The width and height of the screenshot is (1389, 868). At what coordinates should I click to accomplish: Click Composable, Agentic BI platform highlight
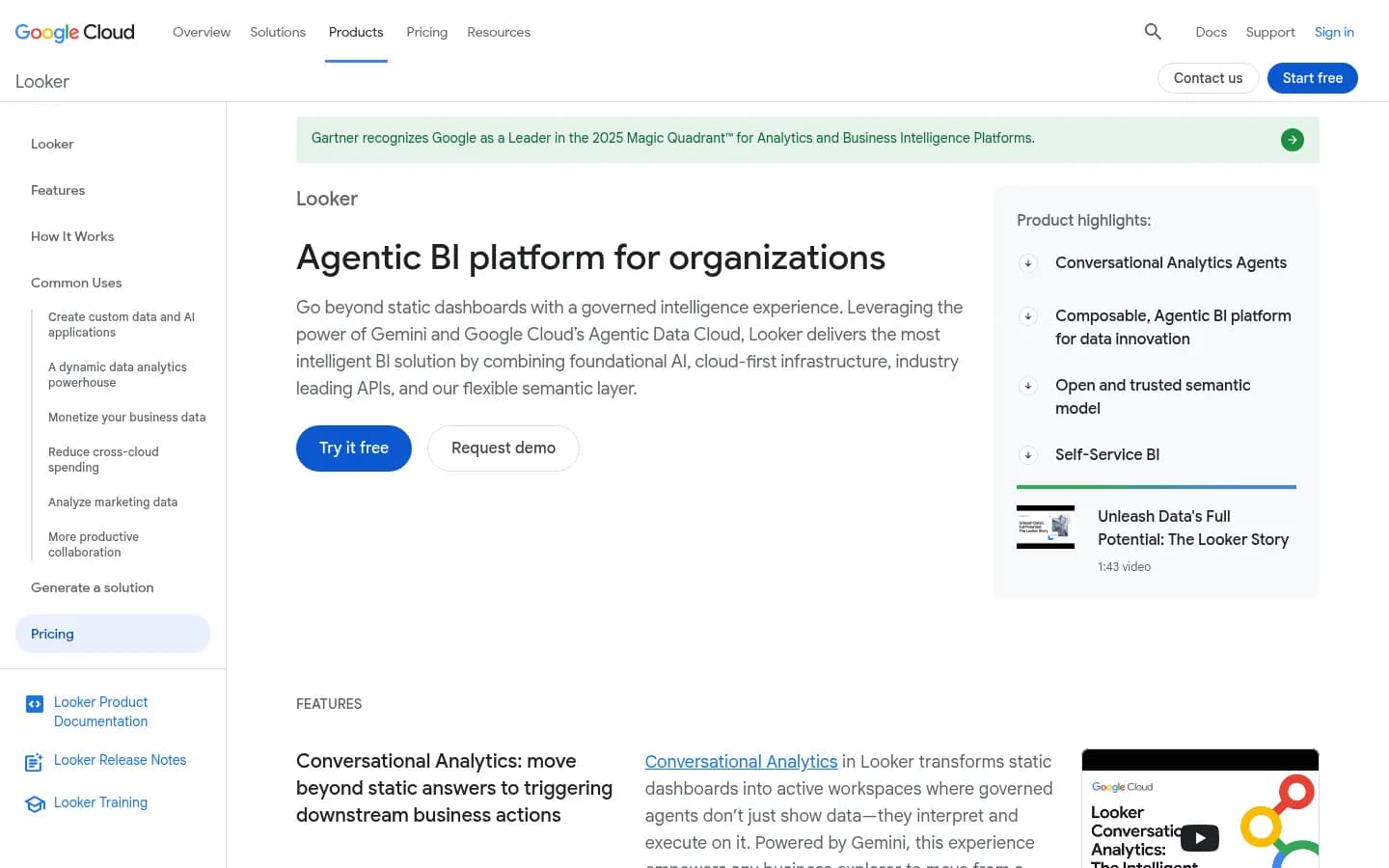click(x=1173, y=327)
